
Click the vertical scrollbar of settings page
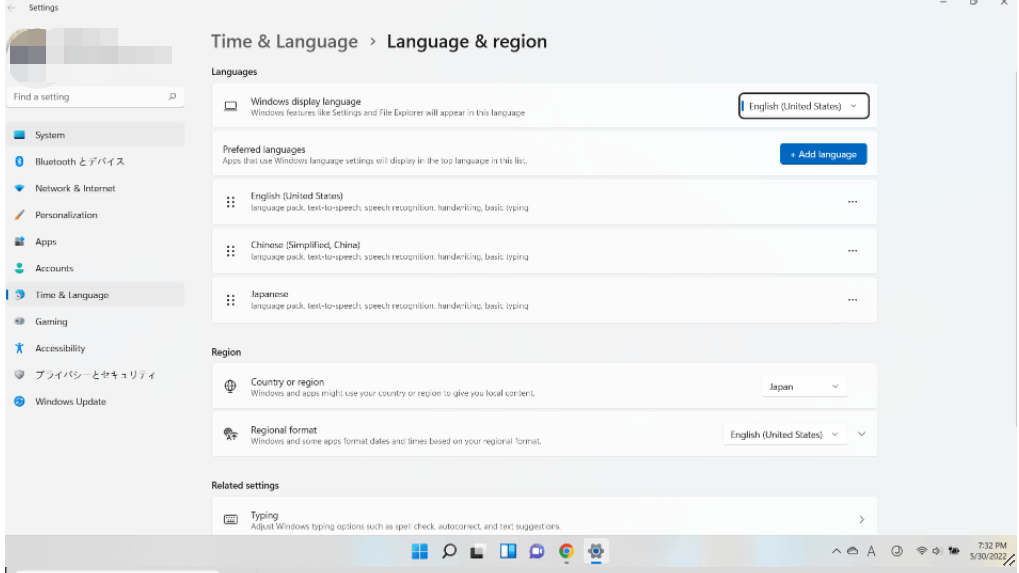click(x=1015, y=248)
